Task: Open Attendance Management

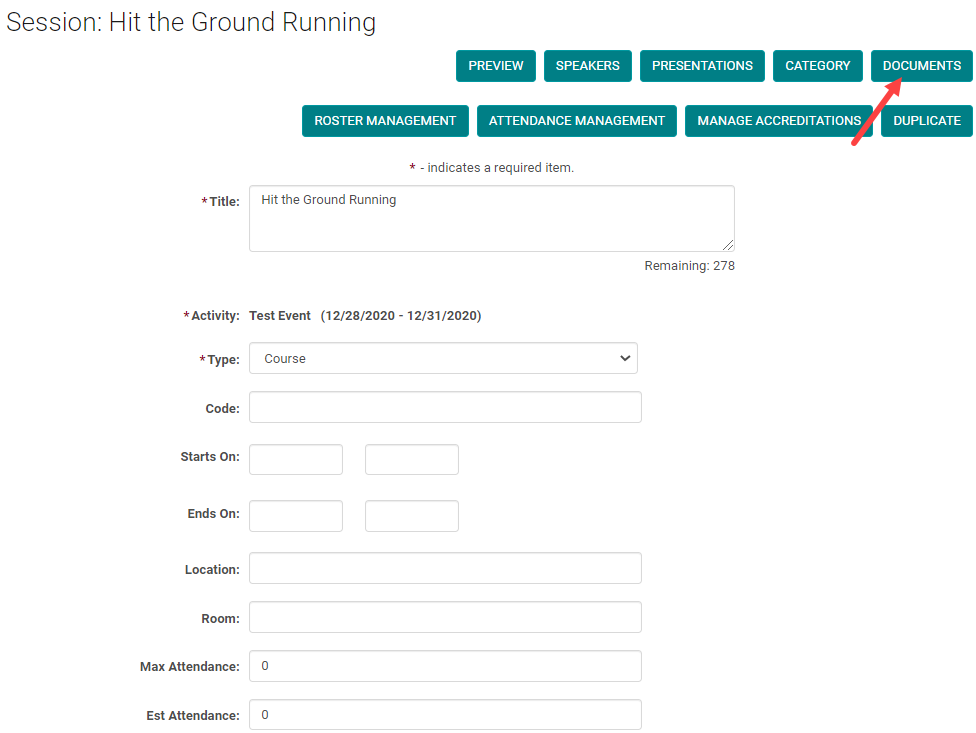Action: pyautogui.click(x=576, y=121)
